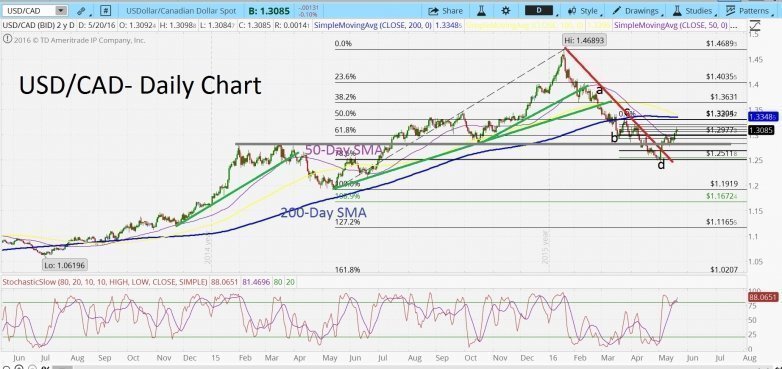The width and height of the screenshot is (782, 369).
Task: Open the Drawings menu
Action: [x=638, y=10]
